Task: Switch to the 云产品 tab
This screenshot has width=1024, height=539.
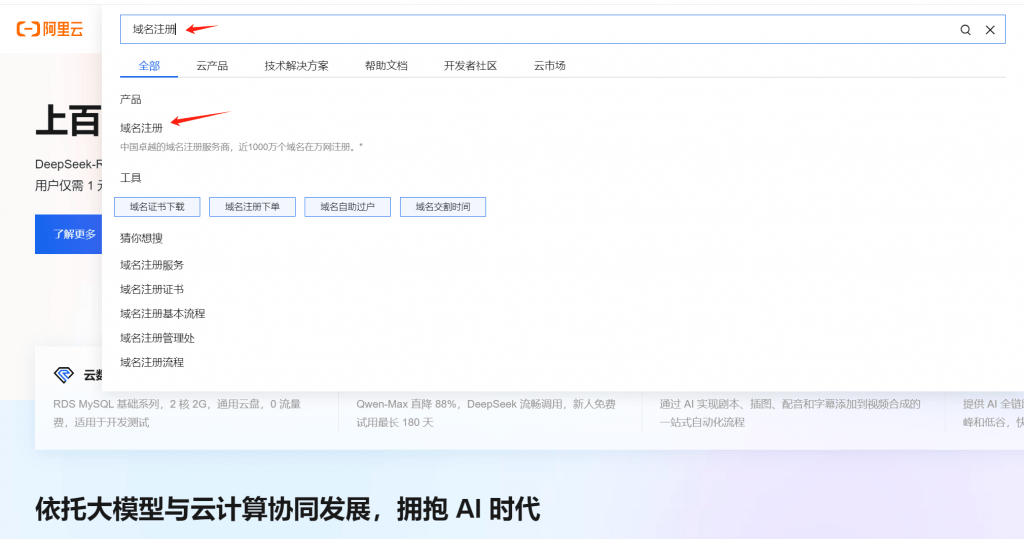Action: point(212,65)
